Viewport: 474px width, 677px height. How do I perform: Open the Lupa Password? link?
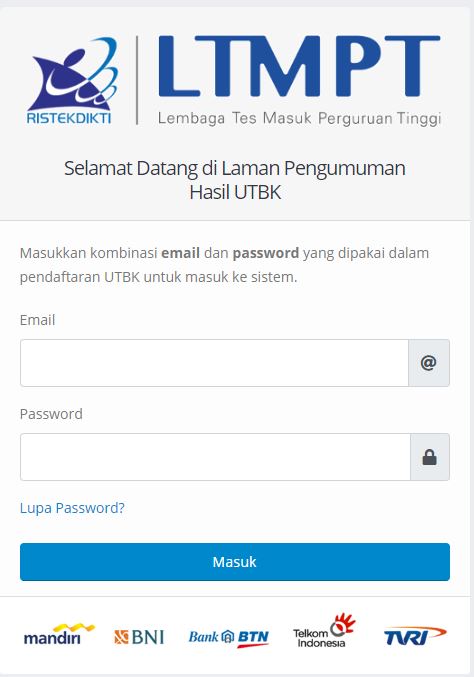[x=72, y=508]
